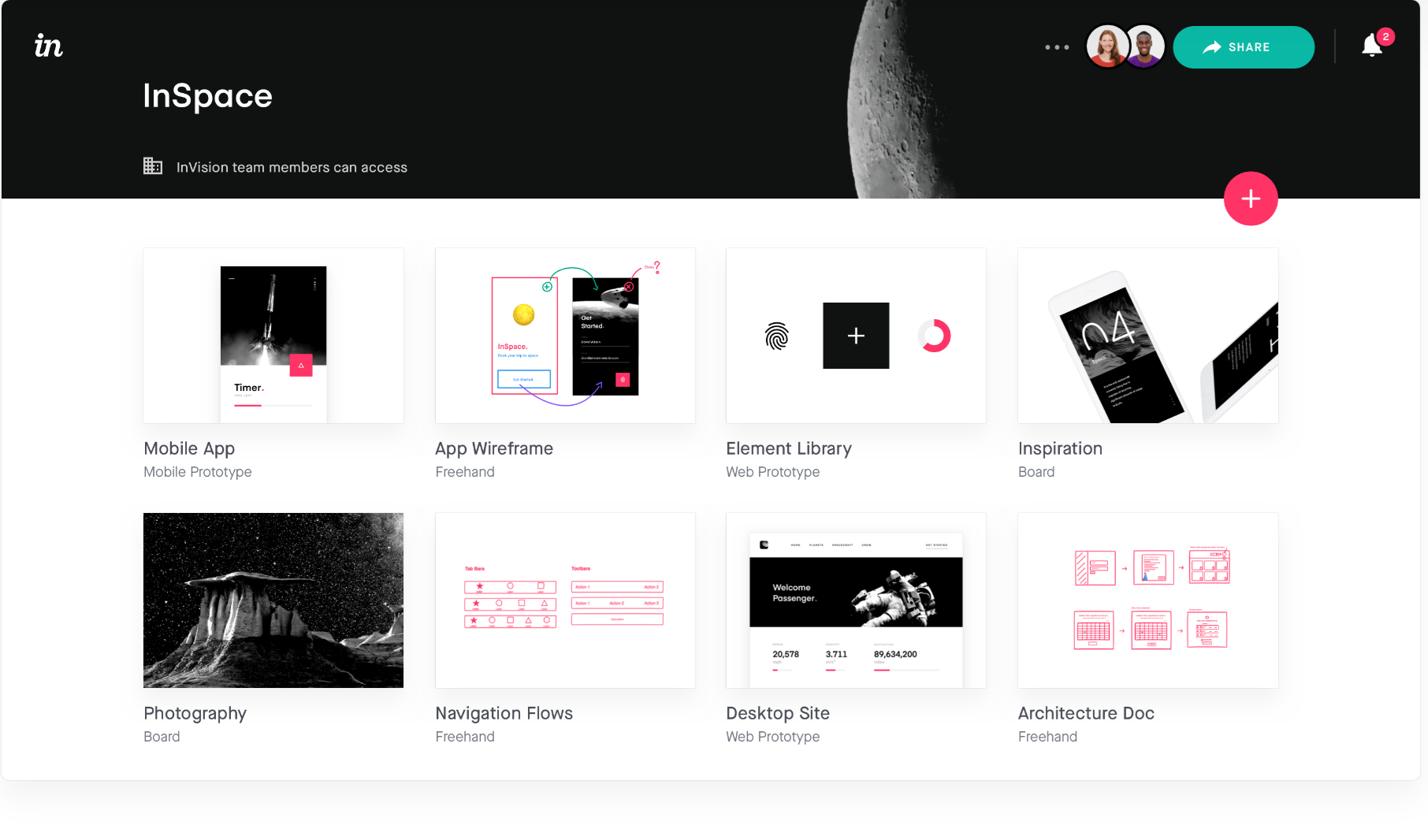Click the pink plus create button

click(1251, 199)
